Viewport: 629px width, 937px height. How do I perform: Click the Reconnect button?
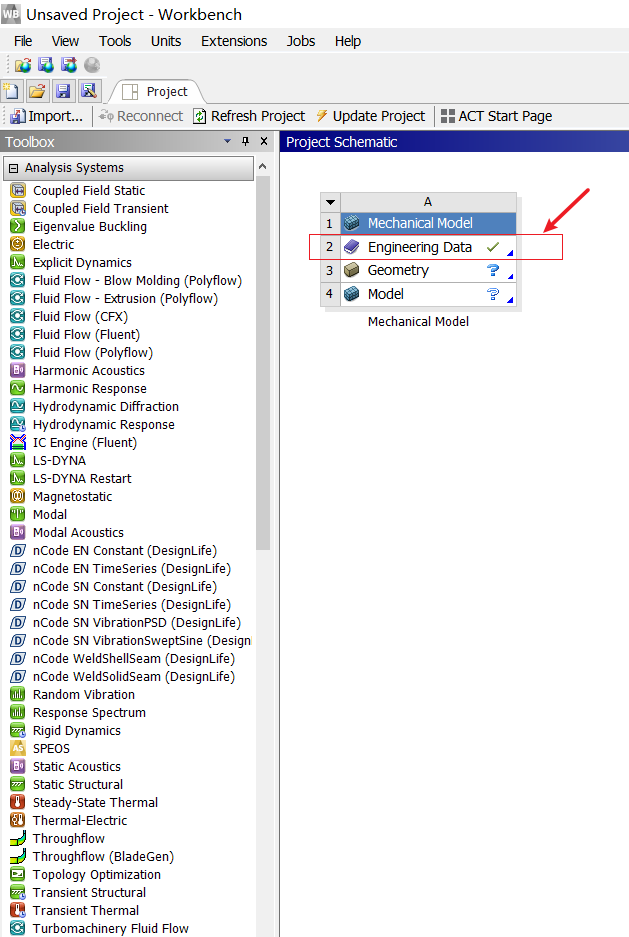pyautogui.click(x=141, y=116)
